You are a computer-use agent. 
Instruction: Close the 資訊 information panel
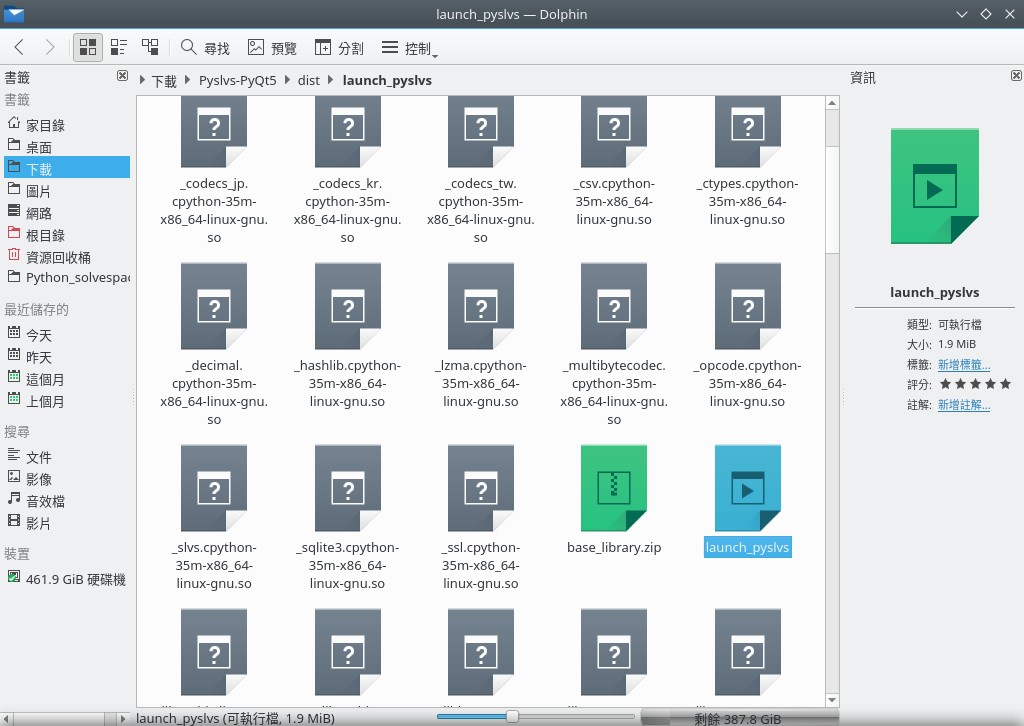tap(1016, 76)
